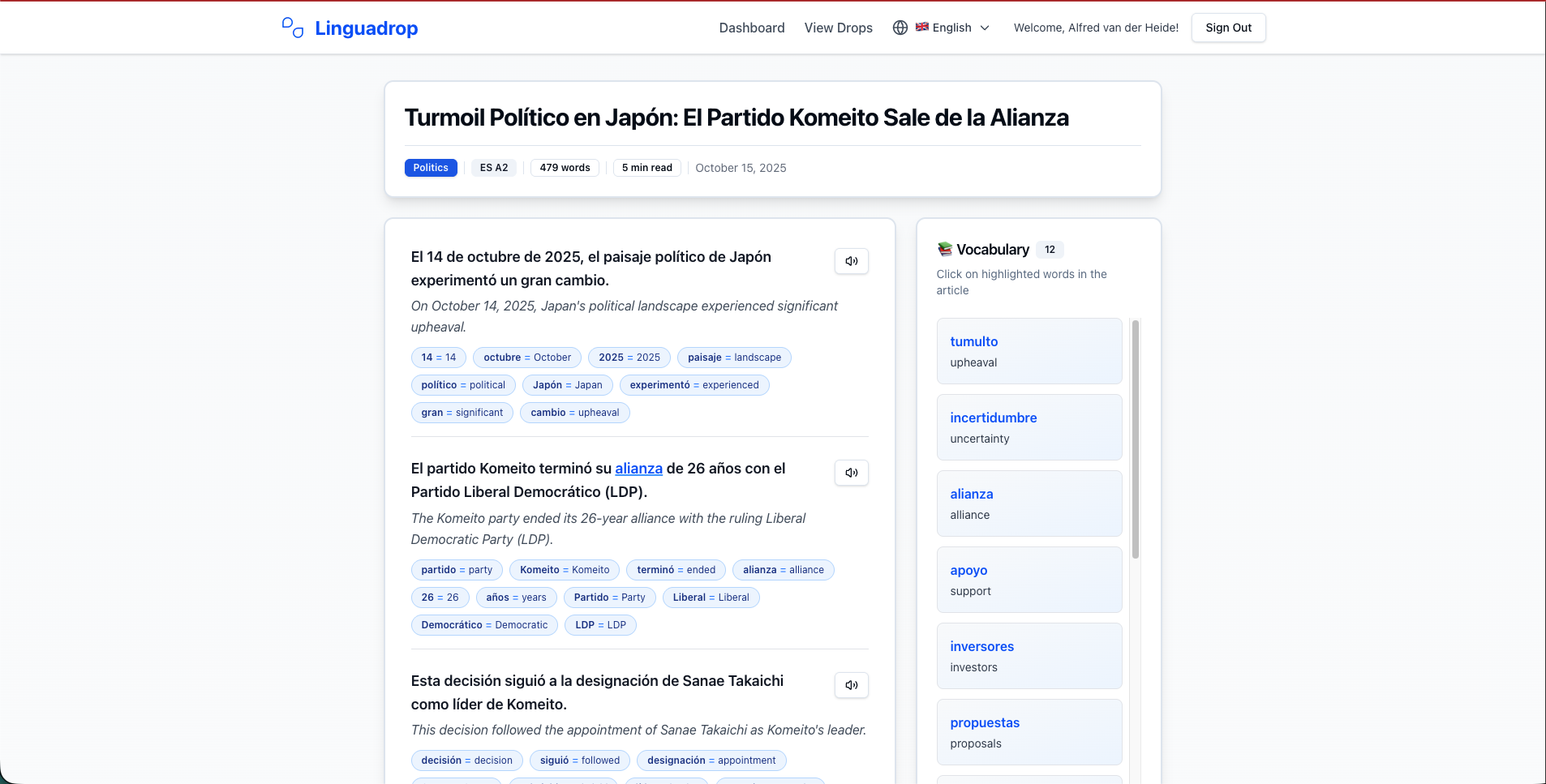
Task: Click the octubre = October chip
Action: click(x=527, y=358)
